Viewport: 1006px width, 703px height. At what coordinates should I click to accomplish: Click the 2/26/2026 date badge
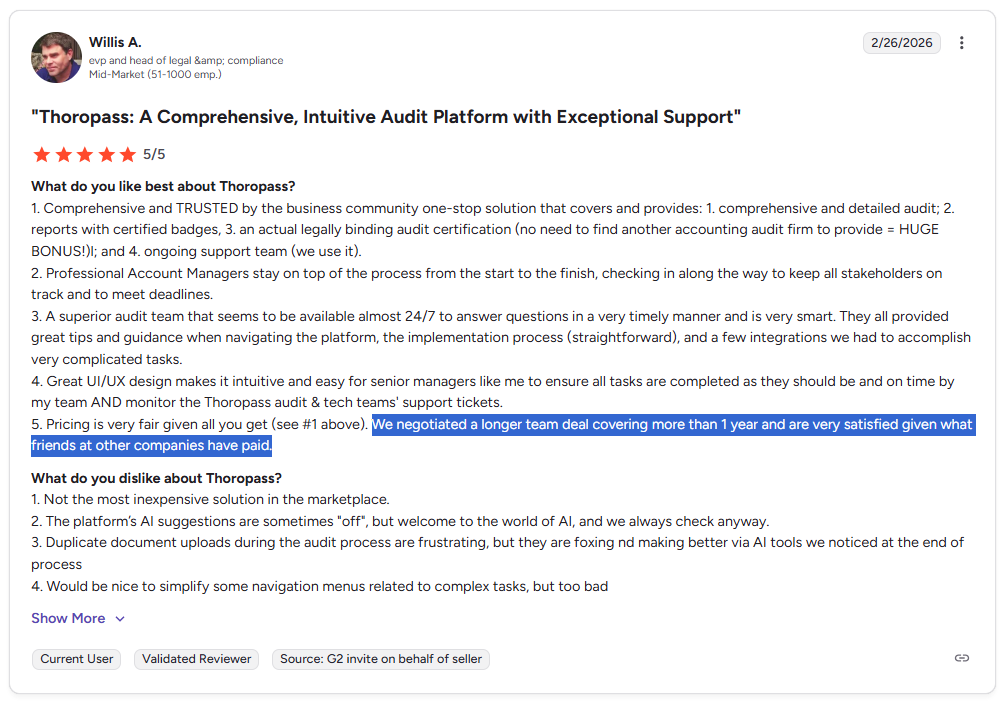(901, 43)
